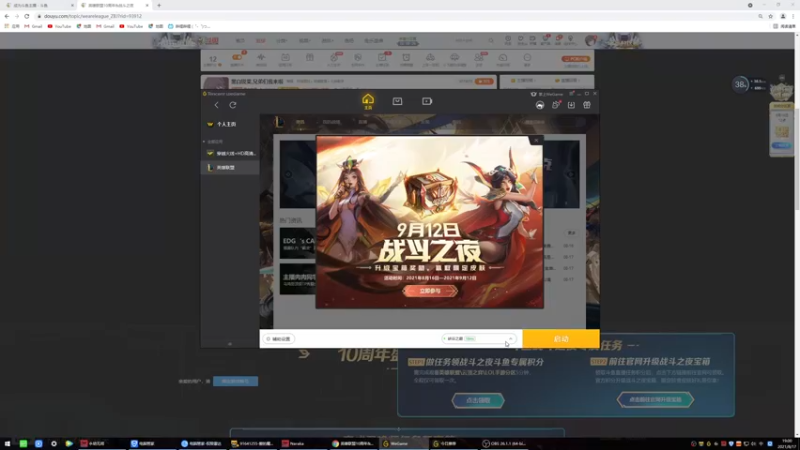This screenshot has height=450, width=800.
Task: Open the WeGame store icon beside home
Action: click(397, 102)
